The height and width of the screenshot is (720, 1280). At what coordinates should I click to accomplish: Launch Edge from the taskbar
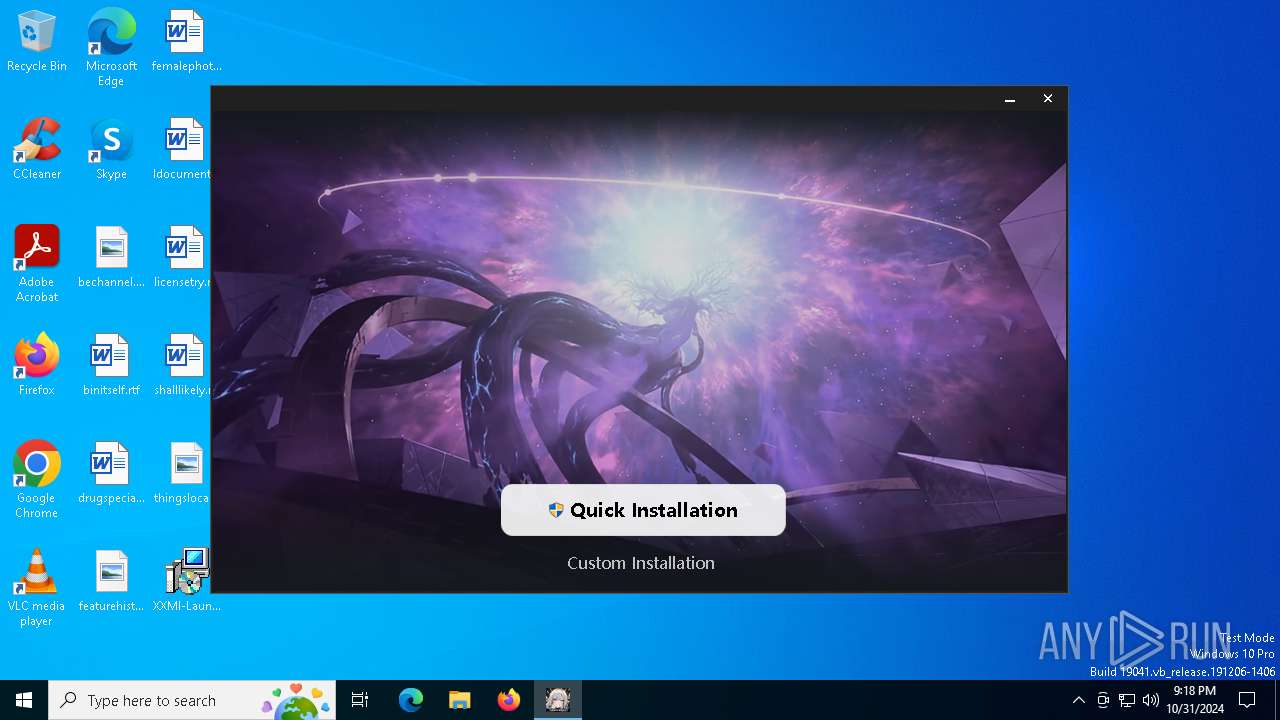[411, 700]
